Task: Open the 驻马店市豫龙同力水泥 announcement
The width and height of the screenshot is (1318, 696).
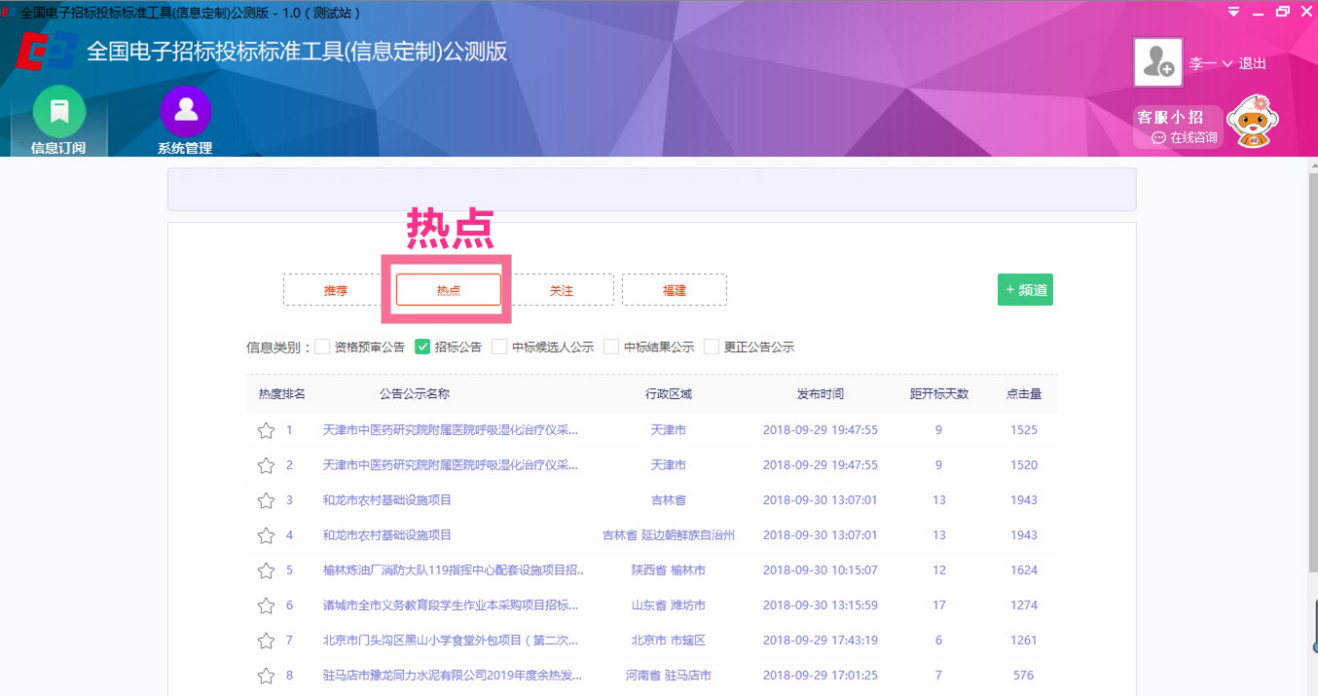Action: point(452,675)
